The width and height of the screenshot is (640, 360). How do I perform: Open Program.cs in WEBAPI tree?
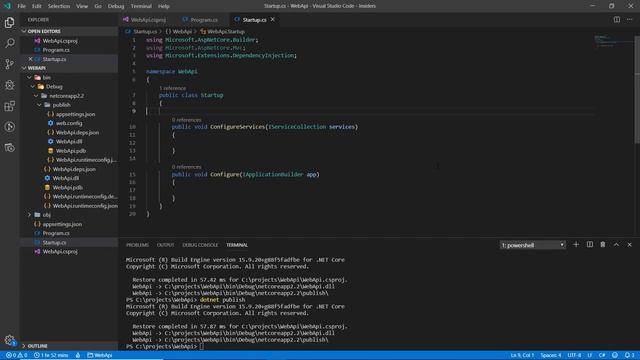56,233
